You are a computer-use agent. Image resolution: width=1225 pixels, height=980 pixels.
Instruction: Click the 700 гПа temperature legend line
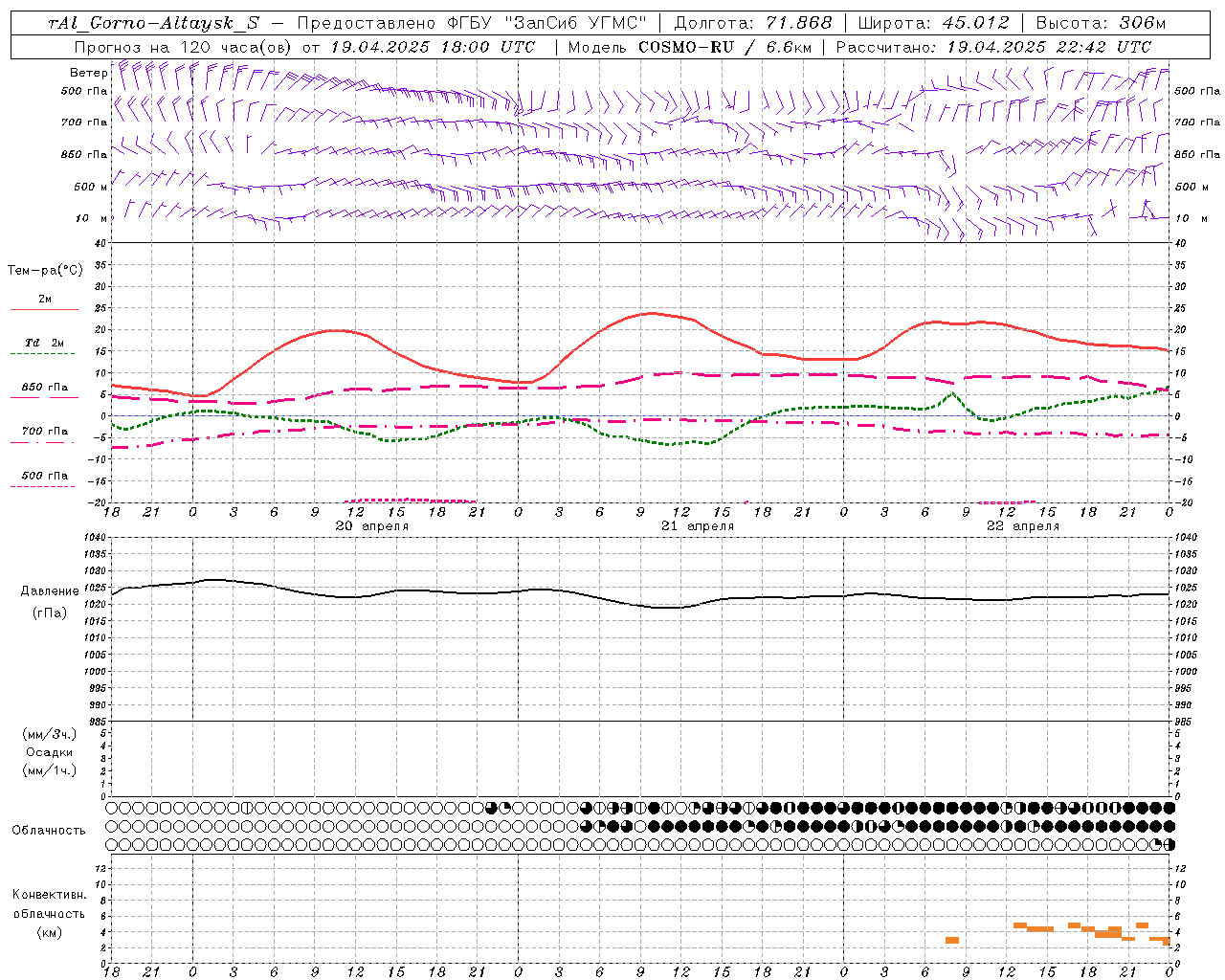44,442
